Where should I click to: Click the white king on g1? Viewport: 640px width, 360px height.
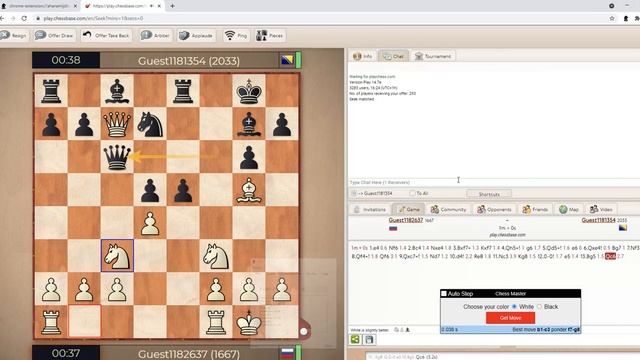pos(249,322)
